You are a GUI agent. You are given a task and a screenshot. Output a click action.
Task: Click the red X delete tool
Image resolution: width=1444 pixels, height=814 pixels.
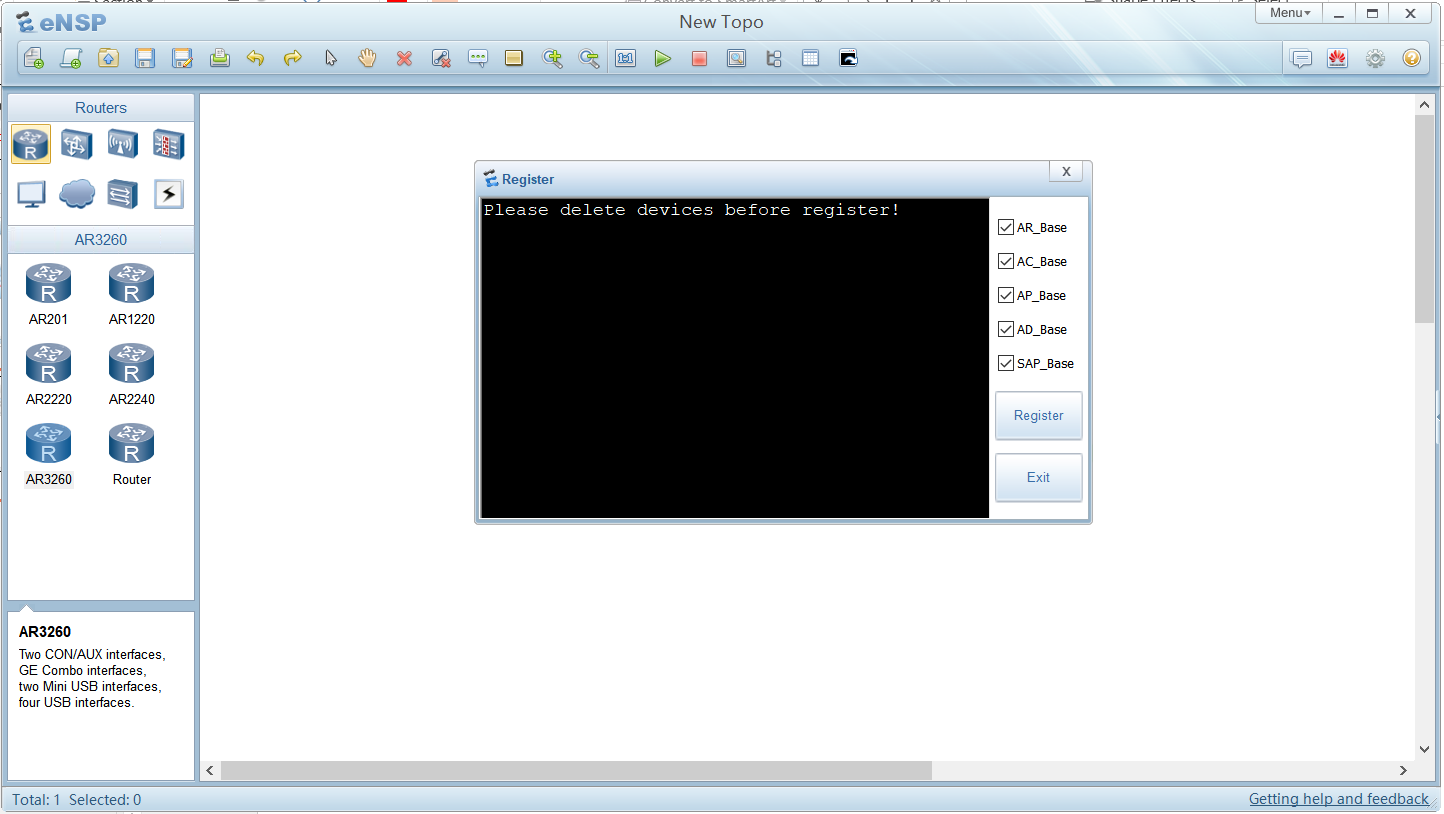coord(404,58)
